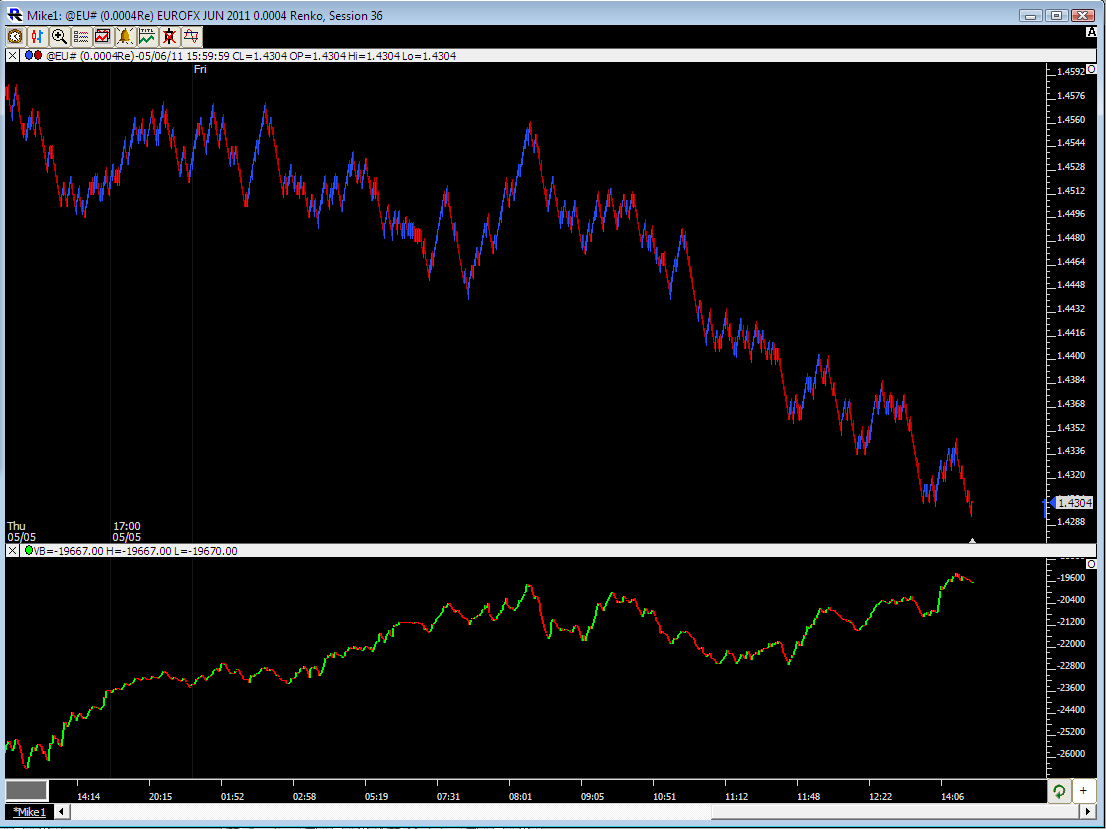Click the left arrow of horizontal scrollbar

click(x=61, y=811)
